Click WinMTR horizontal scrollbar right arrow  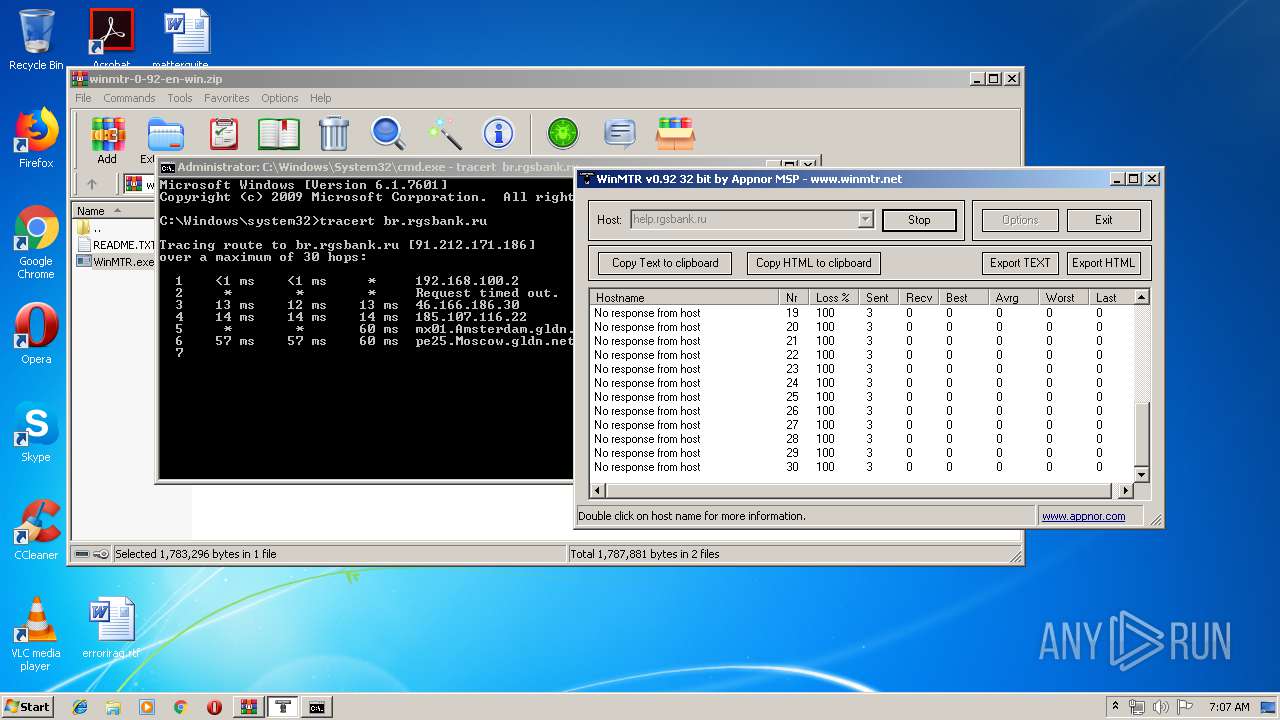pyautogui.click(x=1125, y=490)
